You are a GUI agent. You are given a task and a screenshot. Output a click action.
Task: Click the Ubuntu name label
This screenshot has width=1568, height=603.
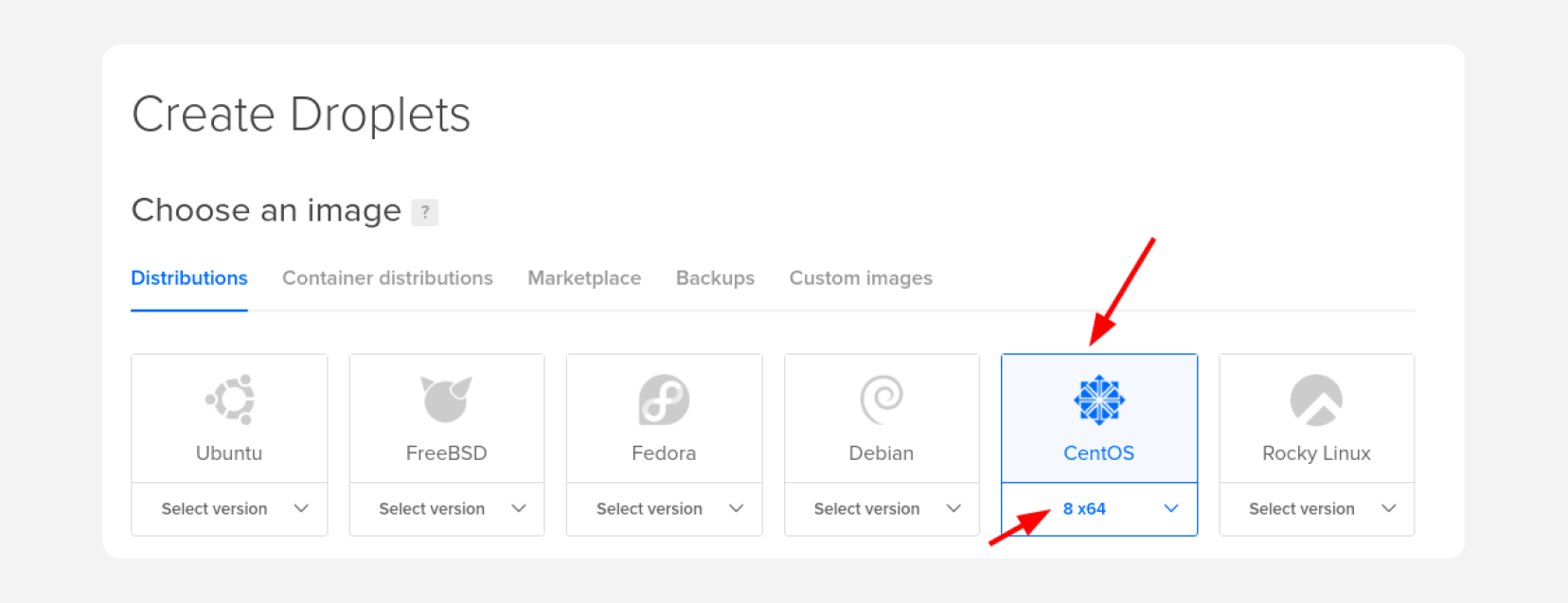coord(229,453)
